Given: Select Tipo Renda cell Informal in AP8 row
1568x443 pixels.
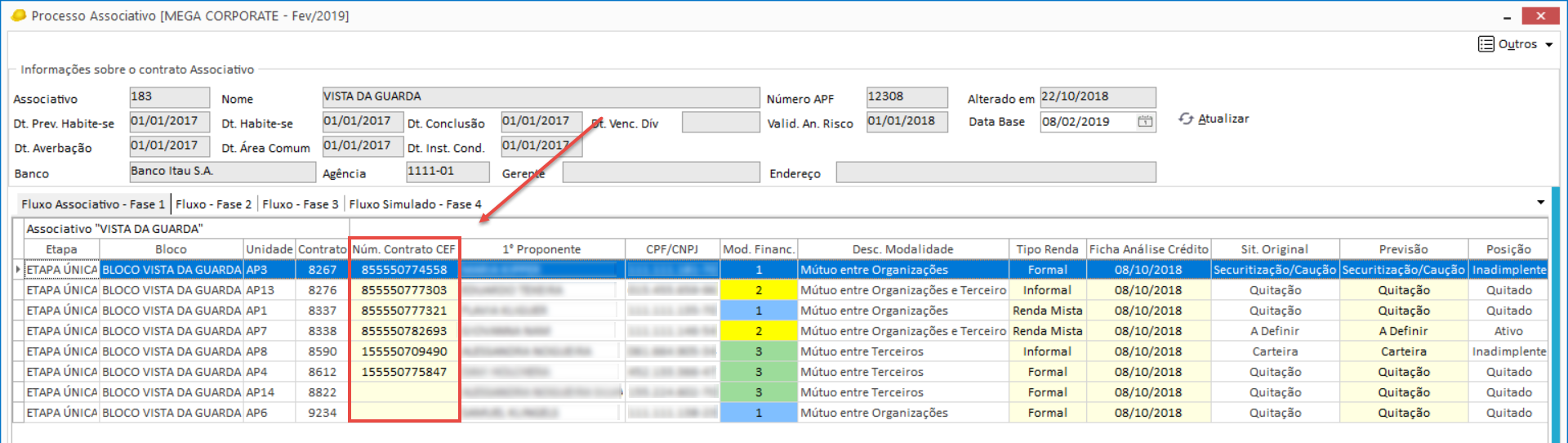Looking at the screenshot, I should point(1047,351).
